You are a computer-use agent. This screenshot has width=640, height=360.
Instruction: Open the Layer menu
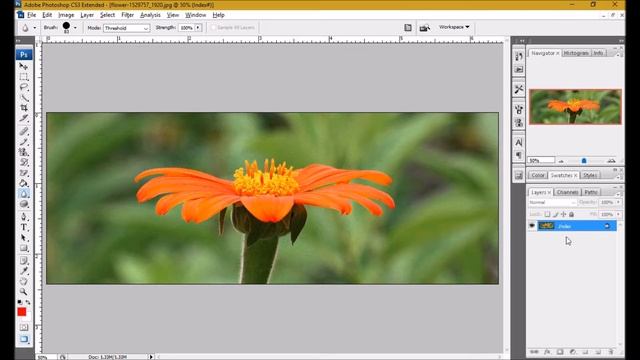pyautogui.click(x=87, y=15)
